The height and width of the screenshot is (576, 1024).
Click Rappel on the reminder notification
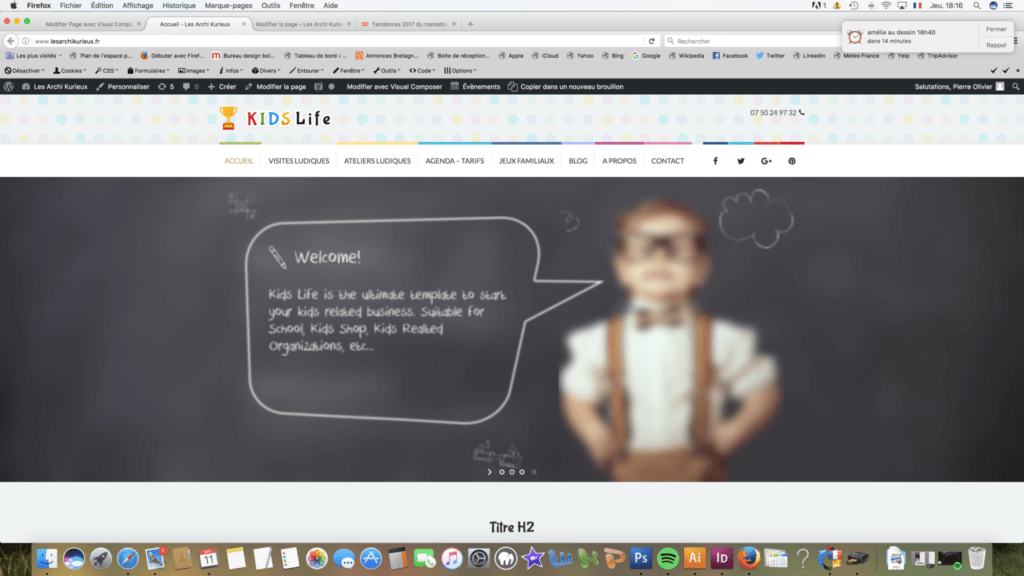pos(996,45)
